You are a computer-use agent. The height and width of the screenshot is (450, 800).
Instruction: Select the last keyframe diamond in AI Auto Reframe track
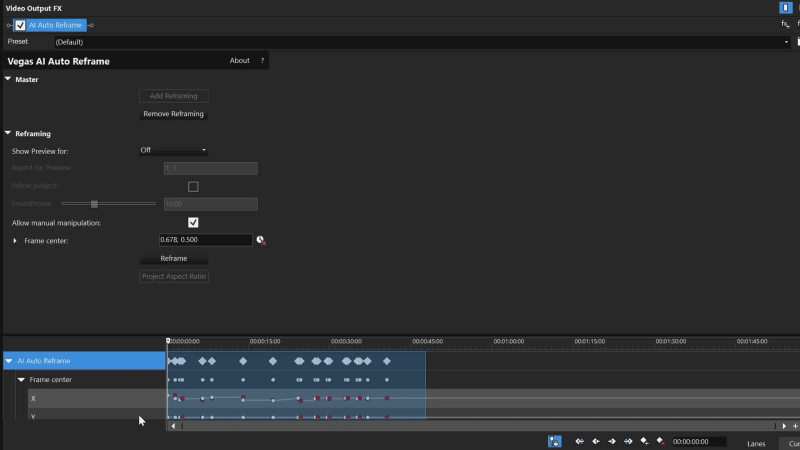(x=387, y=361)
